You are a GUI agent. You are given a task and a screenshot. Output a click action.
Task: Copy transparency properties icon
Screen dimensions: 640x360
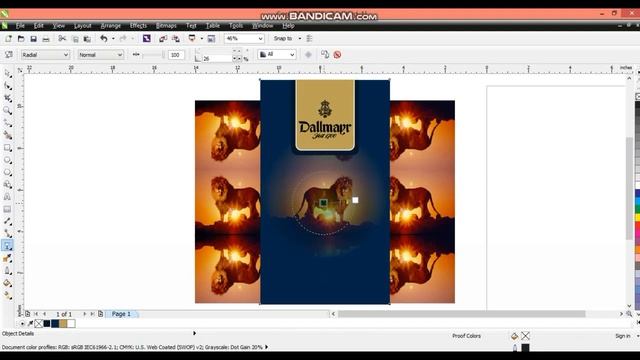325,54
